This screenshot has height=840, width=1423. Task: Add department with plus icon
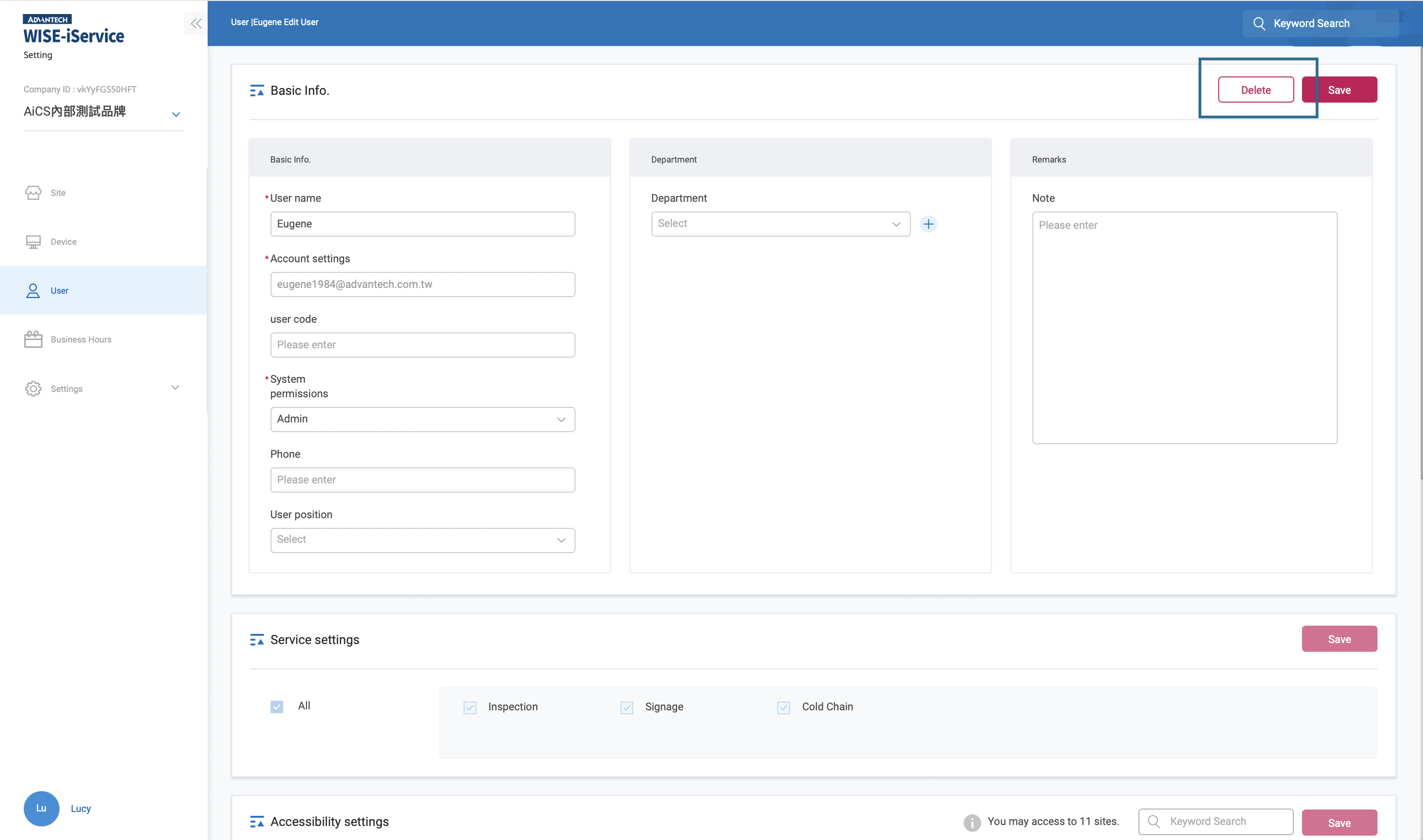928,224
